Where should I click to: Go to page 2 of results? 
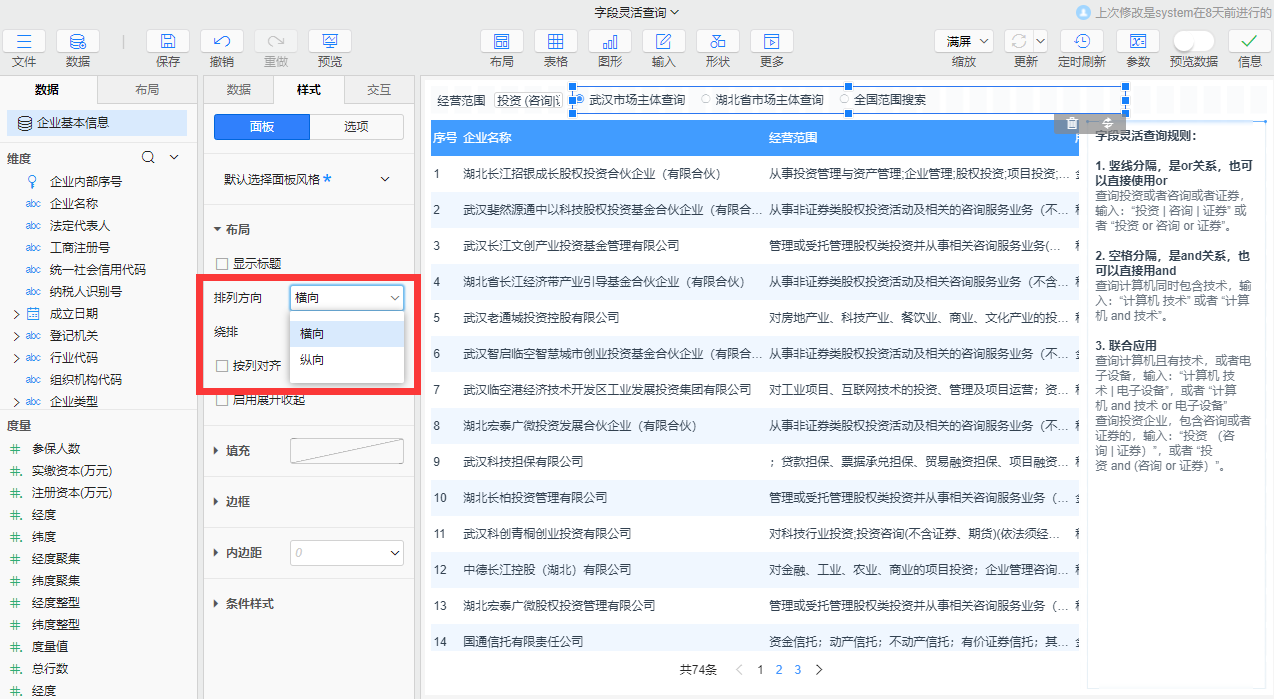[779, 670]
